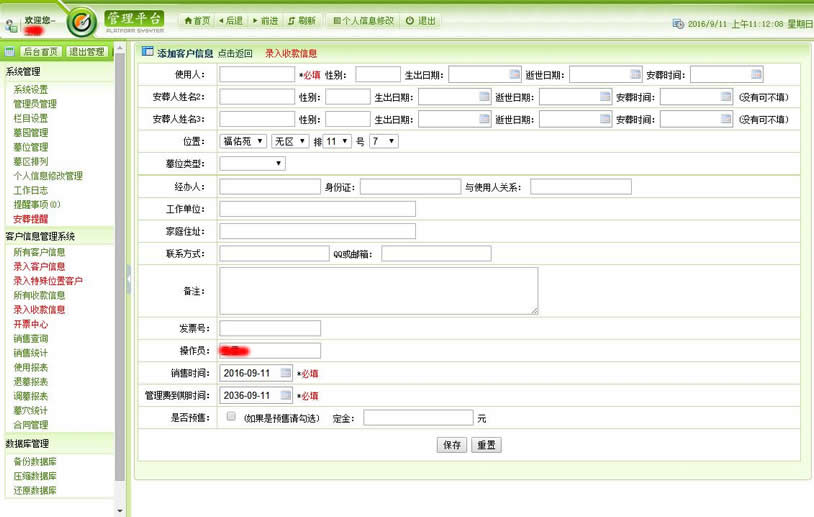Tick the 是否预售 presale checkbox
The image size is (814, 517).
pyautogui.click(x=231, y=416)
